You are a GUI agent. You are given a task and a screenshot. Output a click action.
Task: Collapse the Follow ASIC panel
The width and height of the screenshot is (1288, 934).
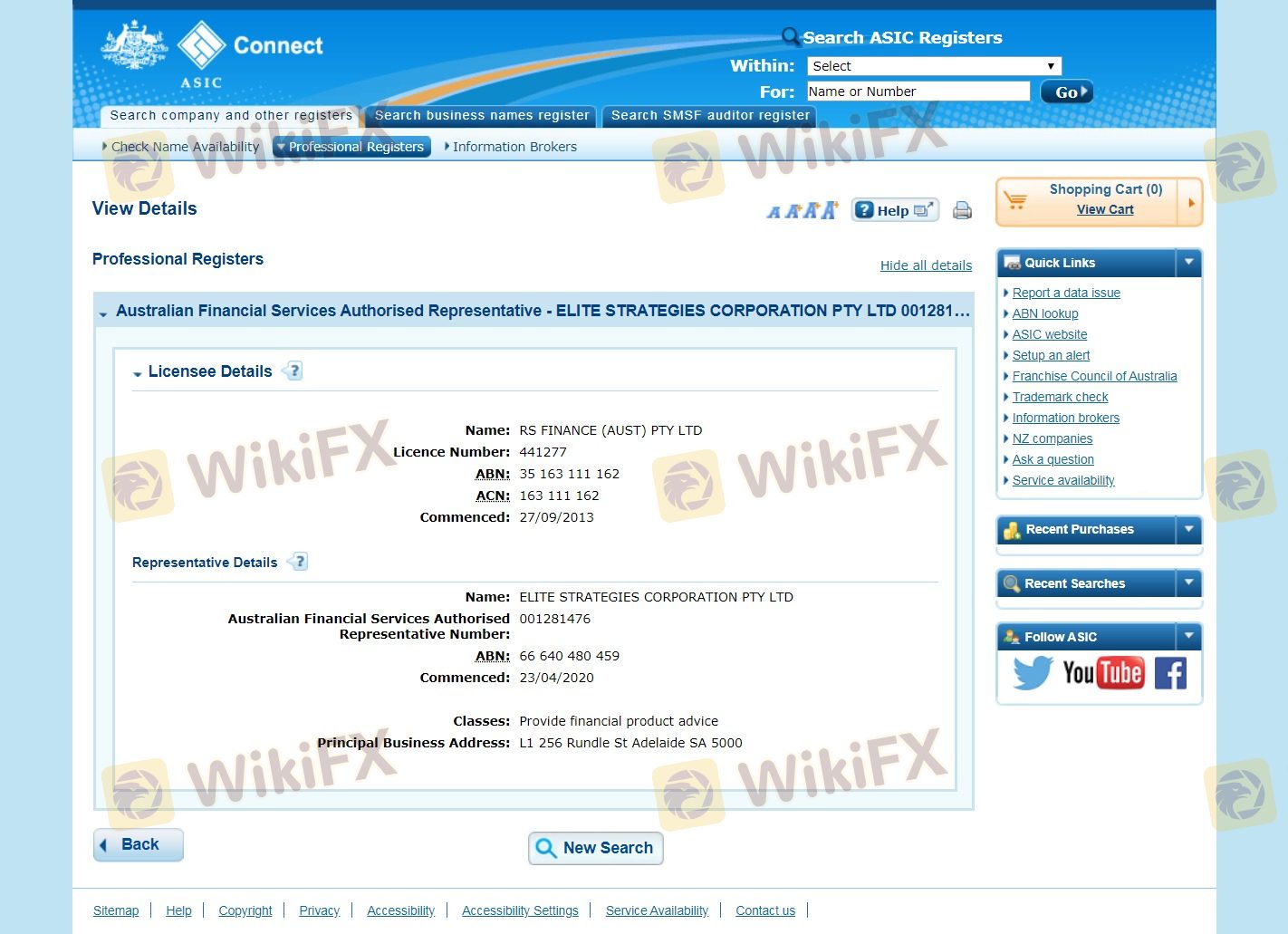click(x=1189, y=637)
